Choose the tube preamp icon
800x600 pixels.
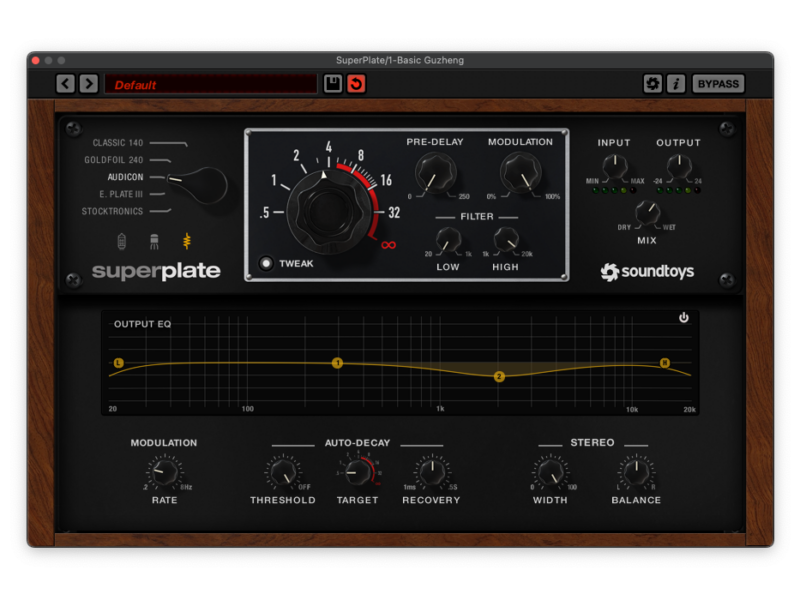tap(121, 241)
